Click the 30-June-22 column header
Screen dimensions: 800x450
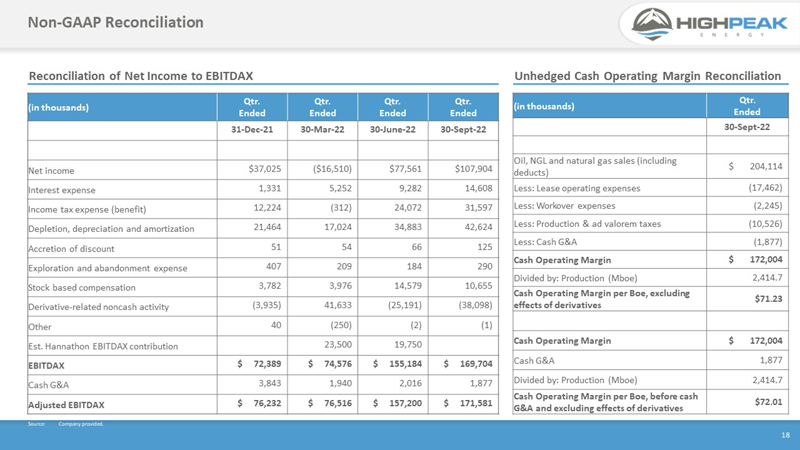[392, 130]
